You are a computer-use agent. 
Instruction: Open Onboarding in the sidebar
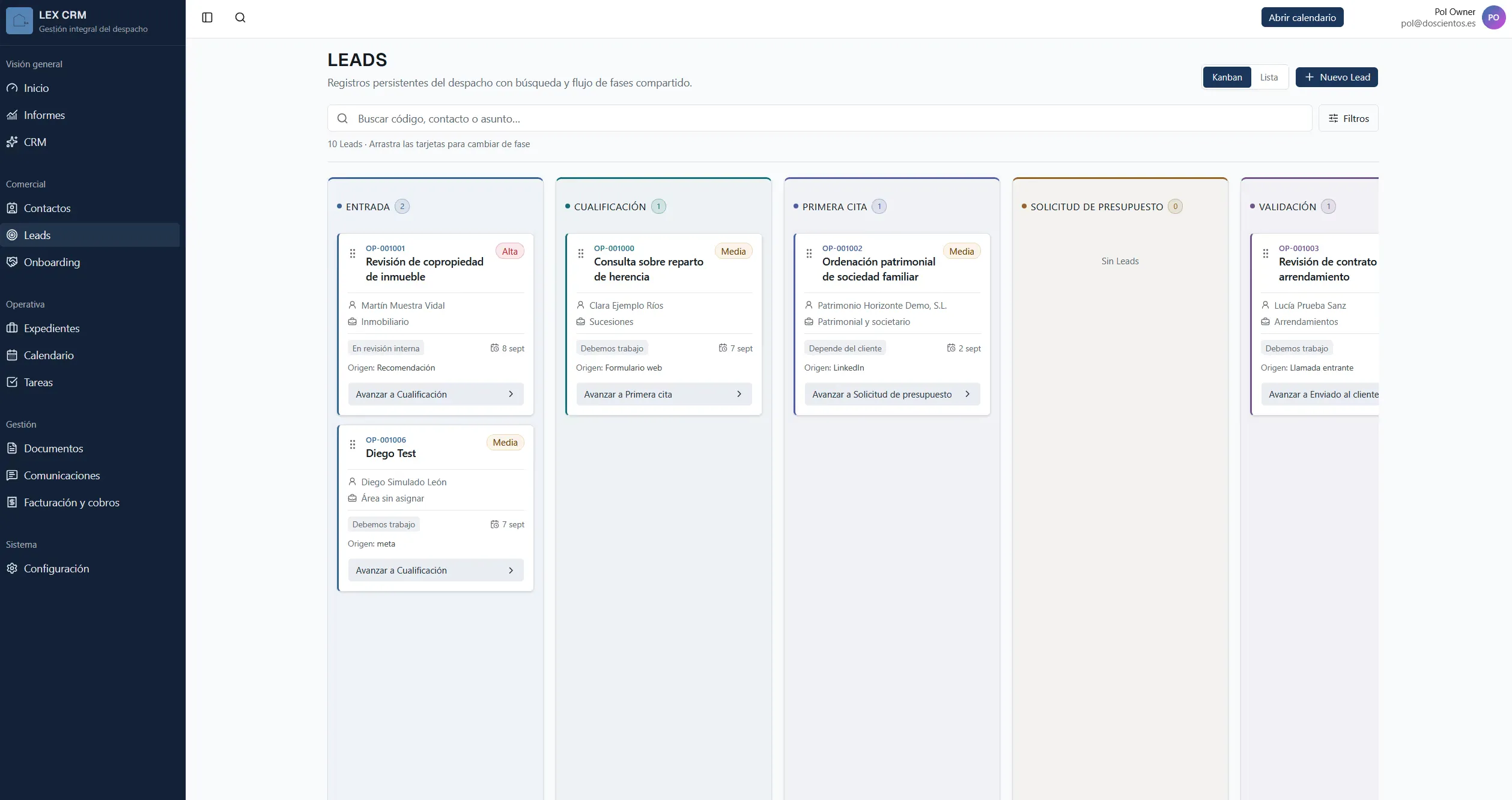click(x=90, y=262)
